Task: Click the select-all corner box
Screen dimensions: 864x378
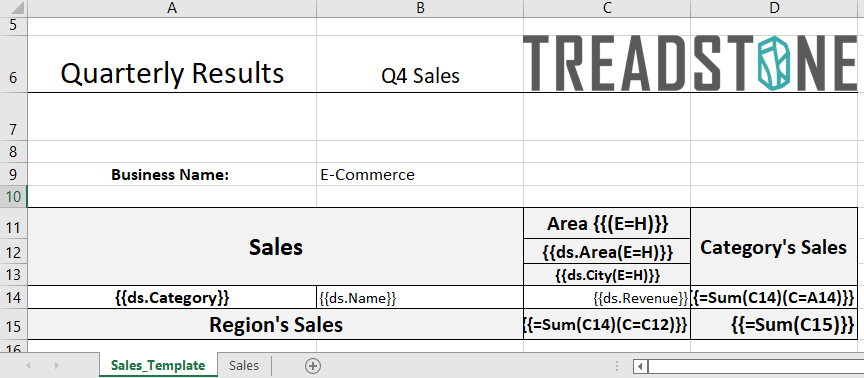Action: tap(13, 8)
